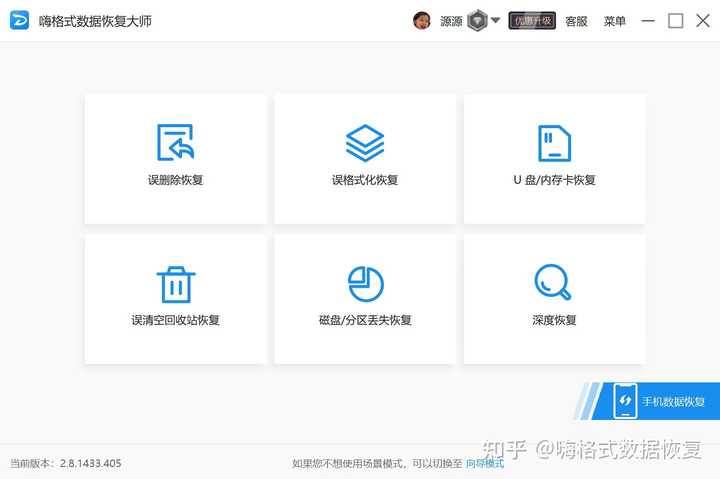This screenshot has height=479, width=720.
Task: Maximize the application window
Action: tap(675, 21)
